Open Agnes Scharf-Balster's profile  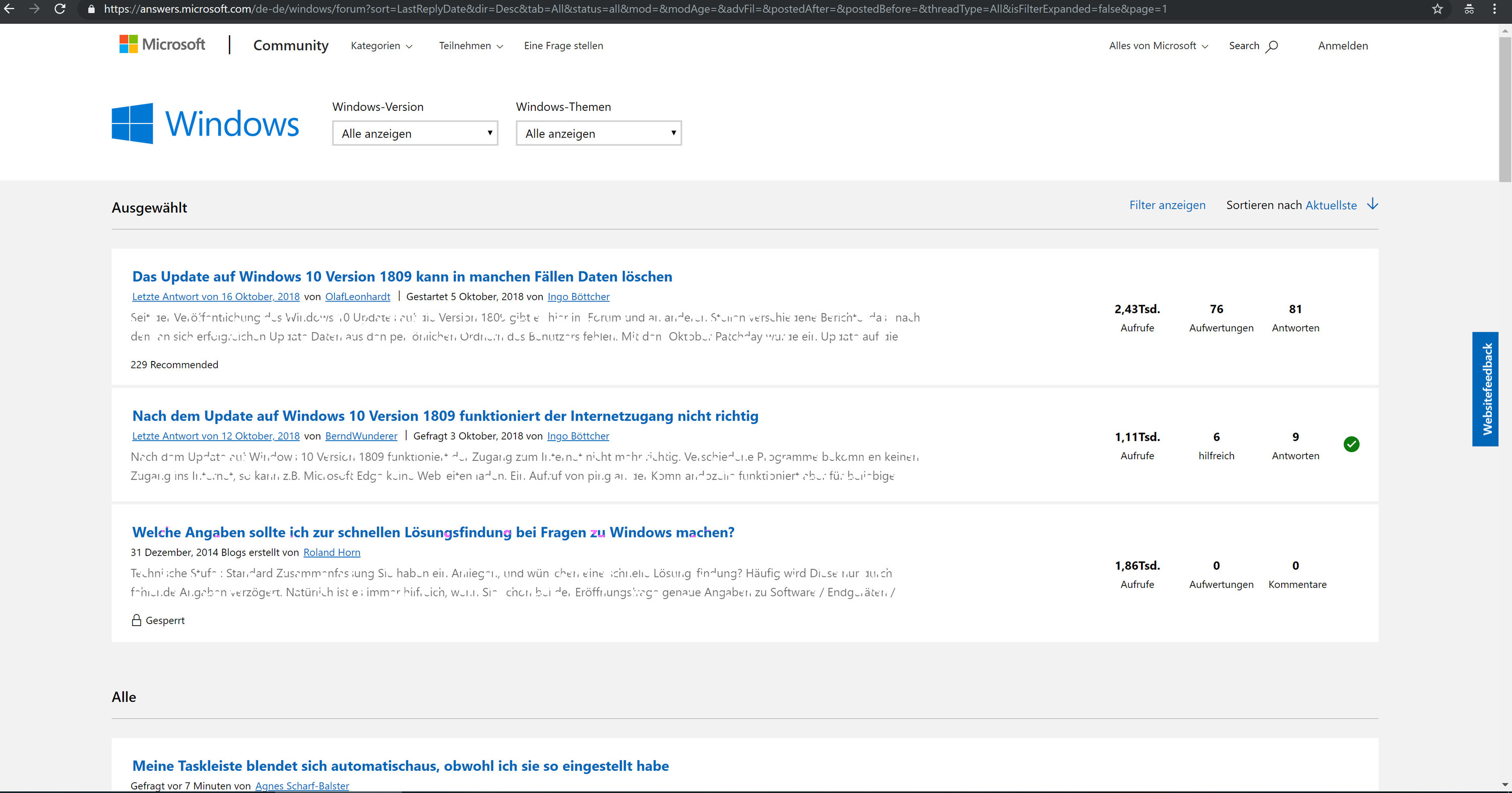tap(302, 786)
